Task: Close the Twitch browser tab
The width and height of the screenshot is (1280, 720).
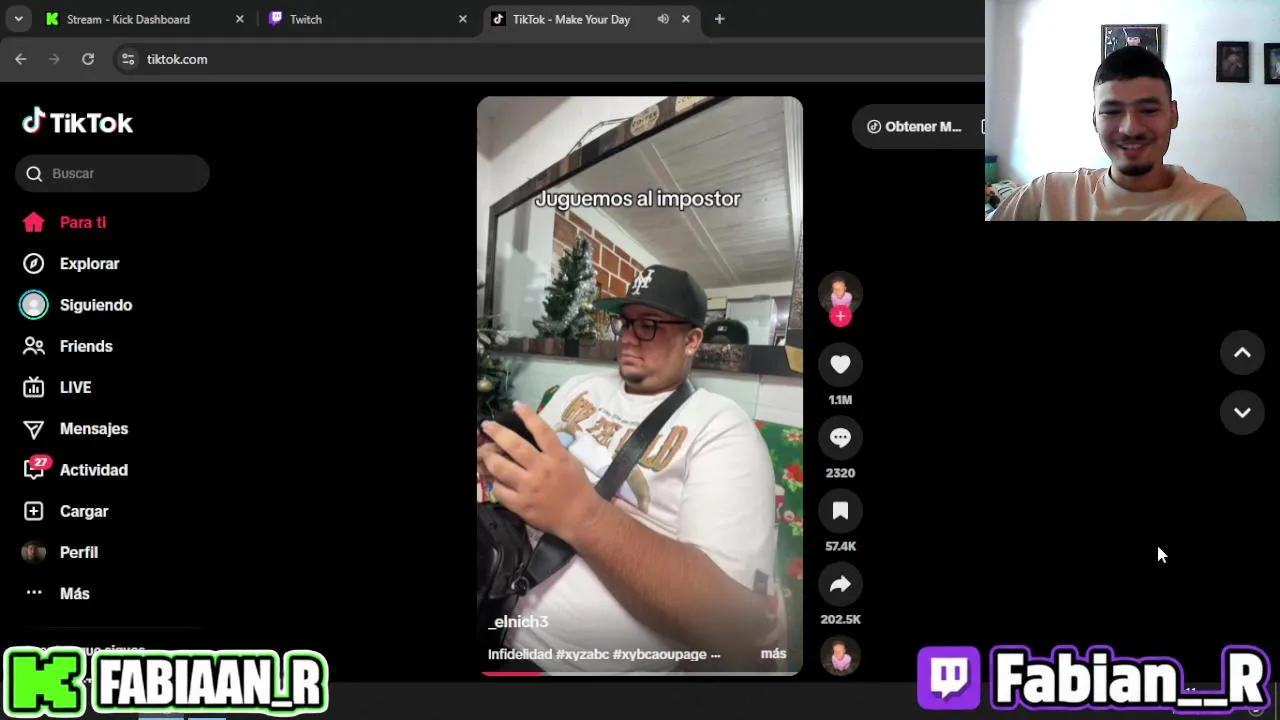Action: (462, 19)
